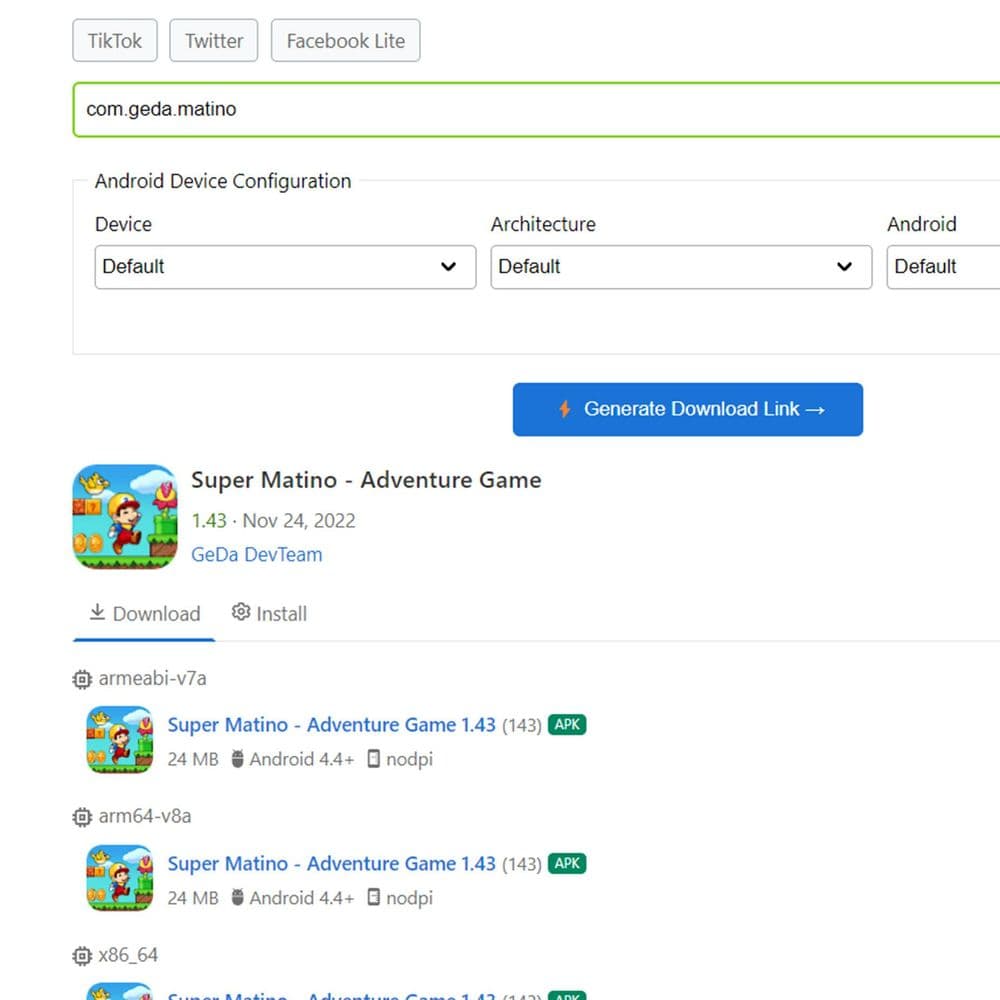Image resolution: width=1000 pixels, height=1000 pixels.
Task: Click the lightning bolt icon on the blue button
Action: tap(563, 408)
